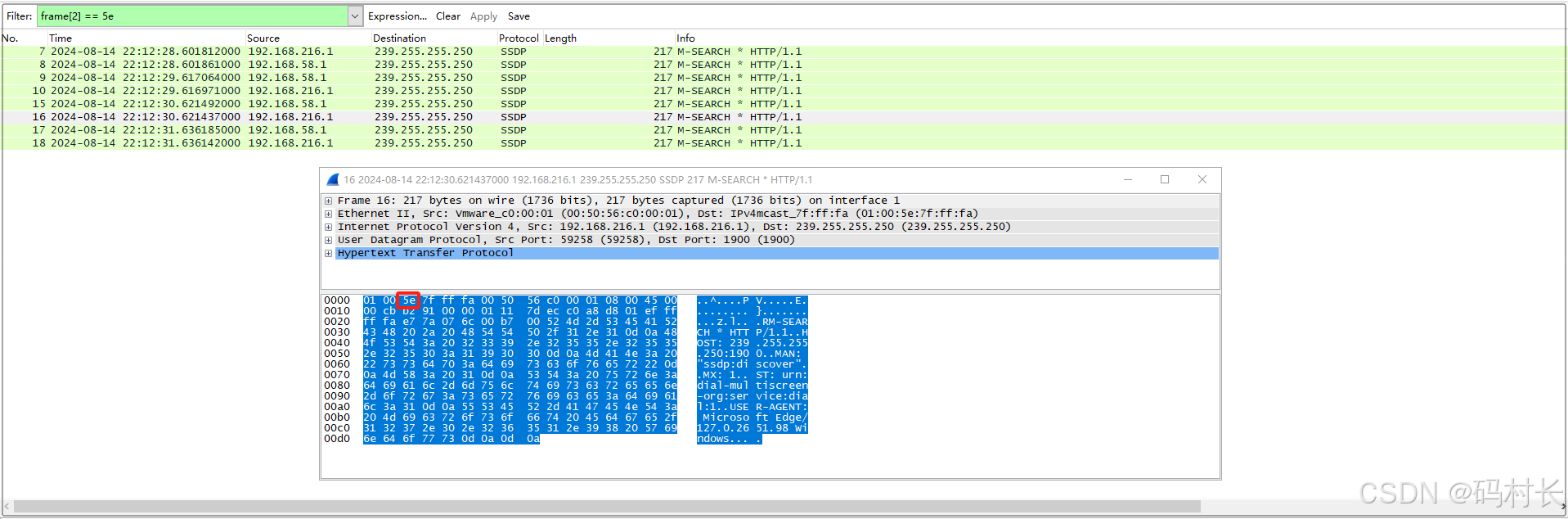This screenshot has height=519, width=1568.
Task: Click the horizontal scrollbar thumb at bottom
Action: click(606, 507)
